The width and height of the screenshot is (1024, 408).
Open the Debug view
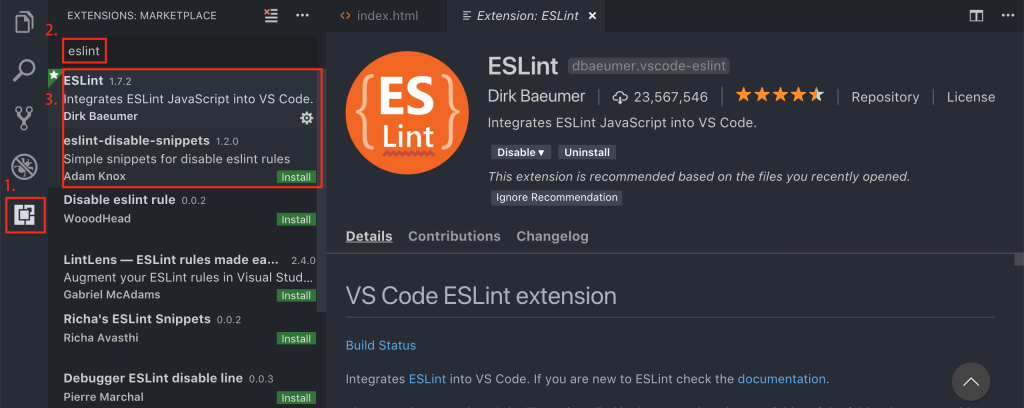[24, 167]
